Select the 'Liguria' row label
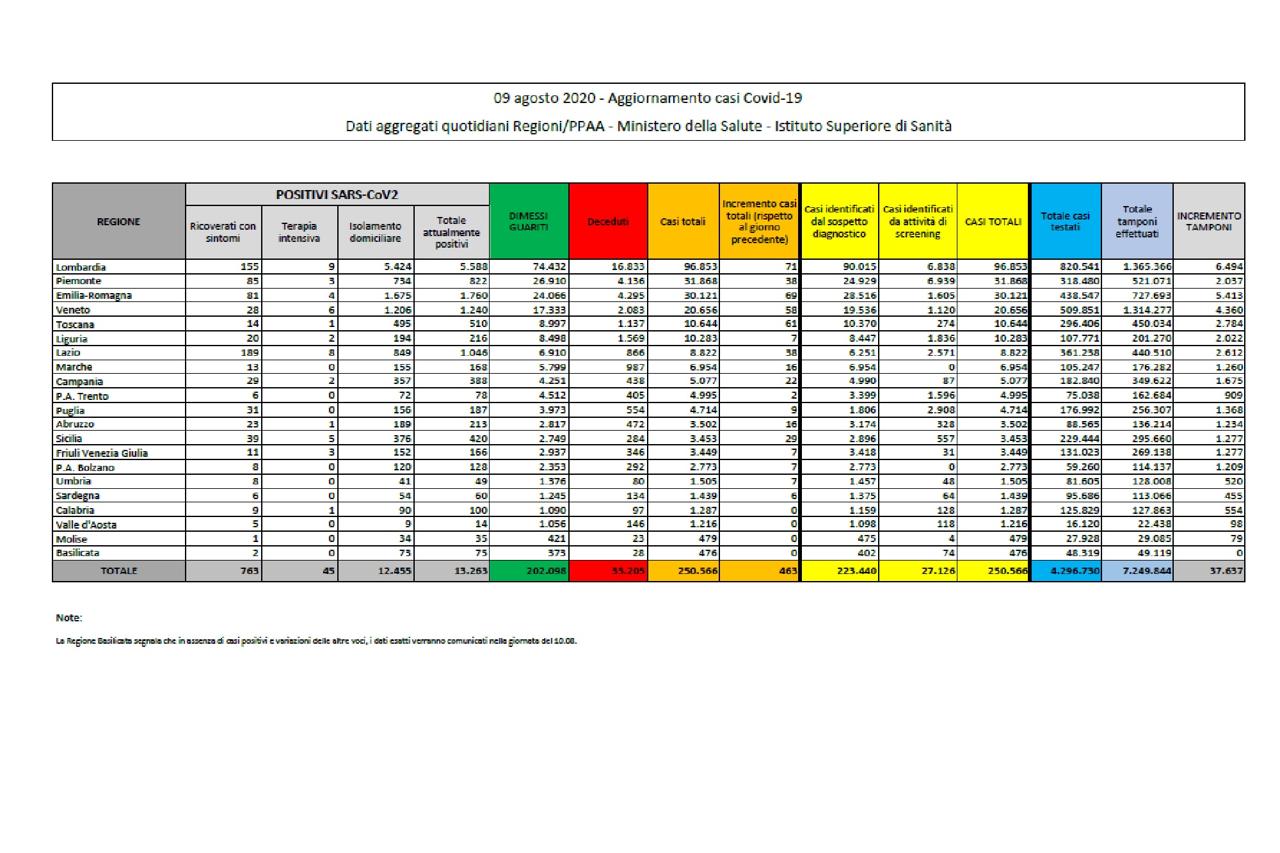This screenshot has height=853, width=1280. click(x=74, y=340)
